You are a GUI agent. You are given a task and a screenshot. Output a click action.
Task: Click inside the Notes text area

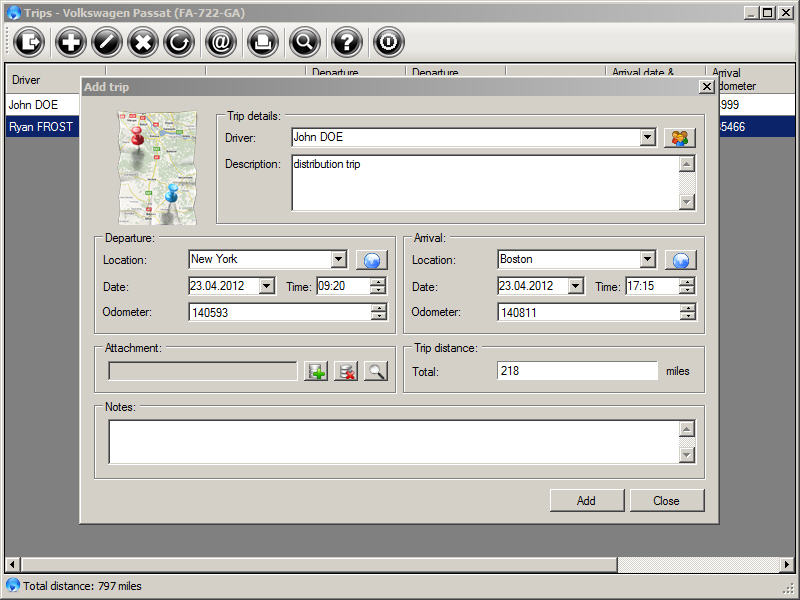click(x=392, y=441)
